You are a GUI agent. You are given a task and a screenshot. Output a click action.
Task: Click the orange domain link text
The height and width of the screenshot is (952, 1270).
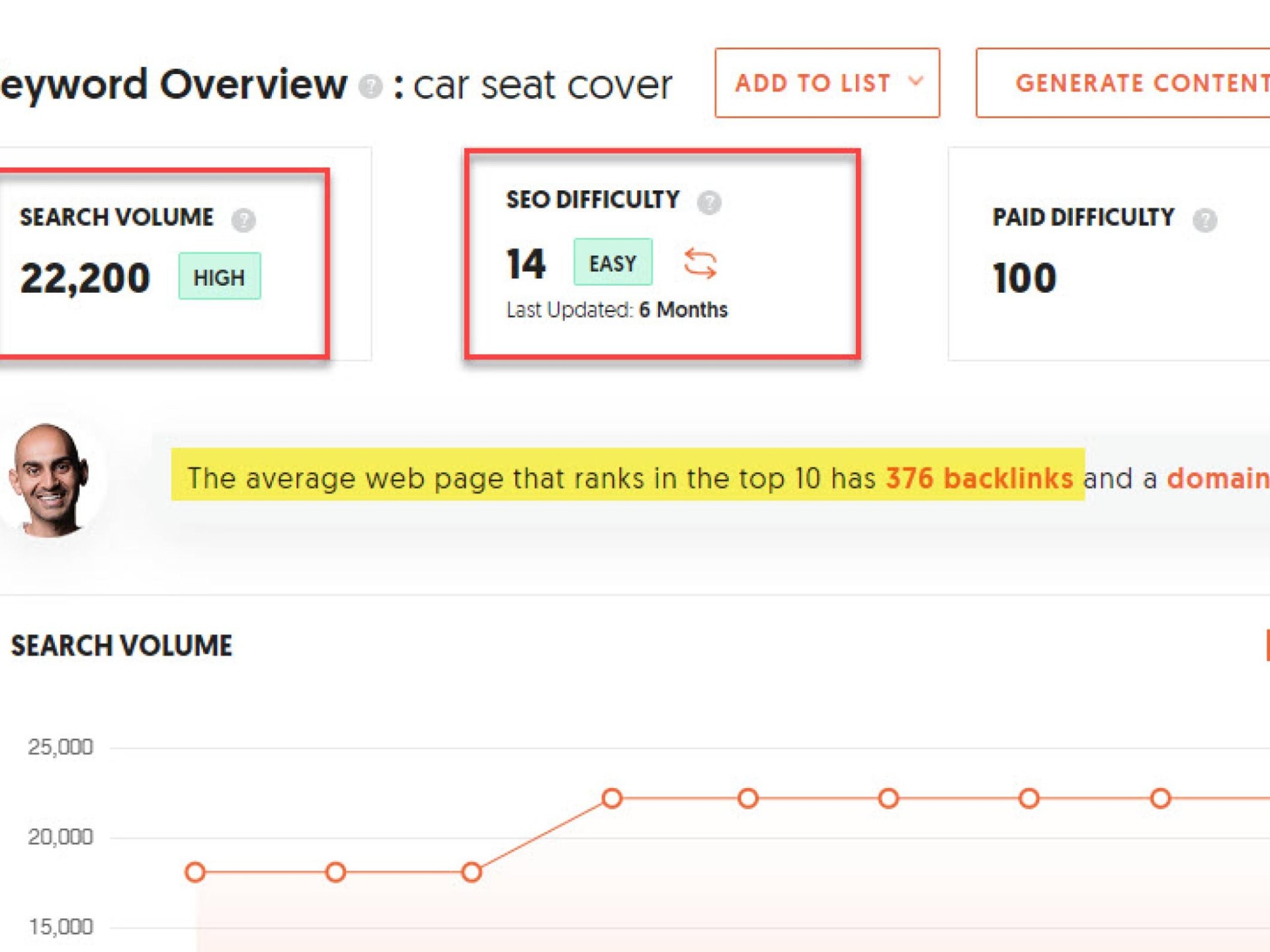1217,478
